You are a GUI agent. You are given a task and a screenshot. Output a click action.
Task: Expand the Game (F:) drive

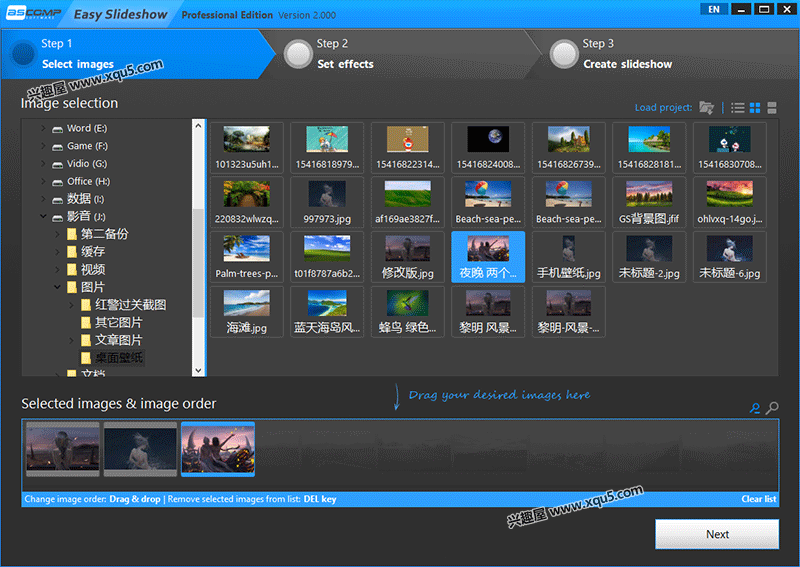click(43, 146)
